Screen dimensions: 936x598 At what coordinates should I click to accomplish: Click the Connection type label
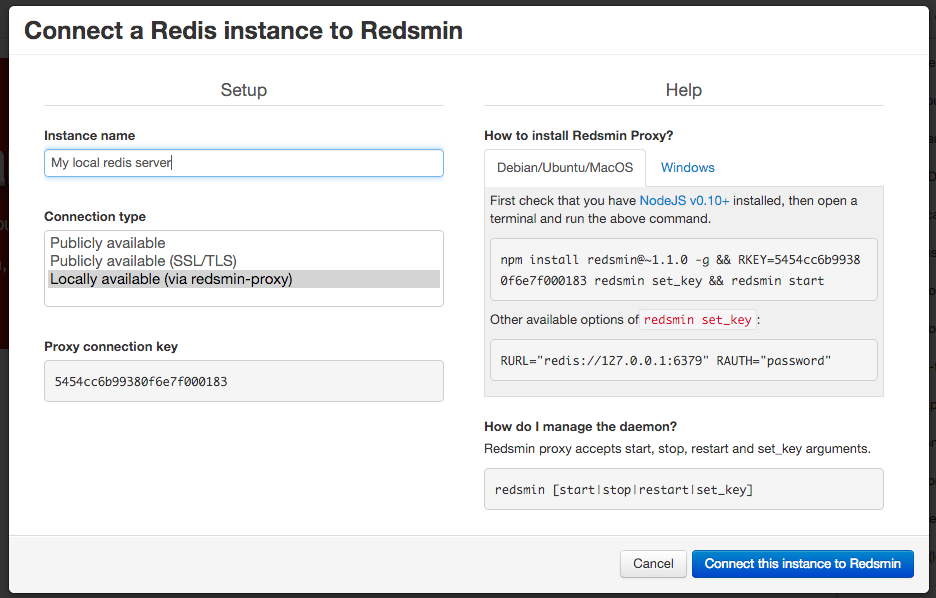tap(95, 217)
